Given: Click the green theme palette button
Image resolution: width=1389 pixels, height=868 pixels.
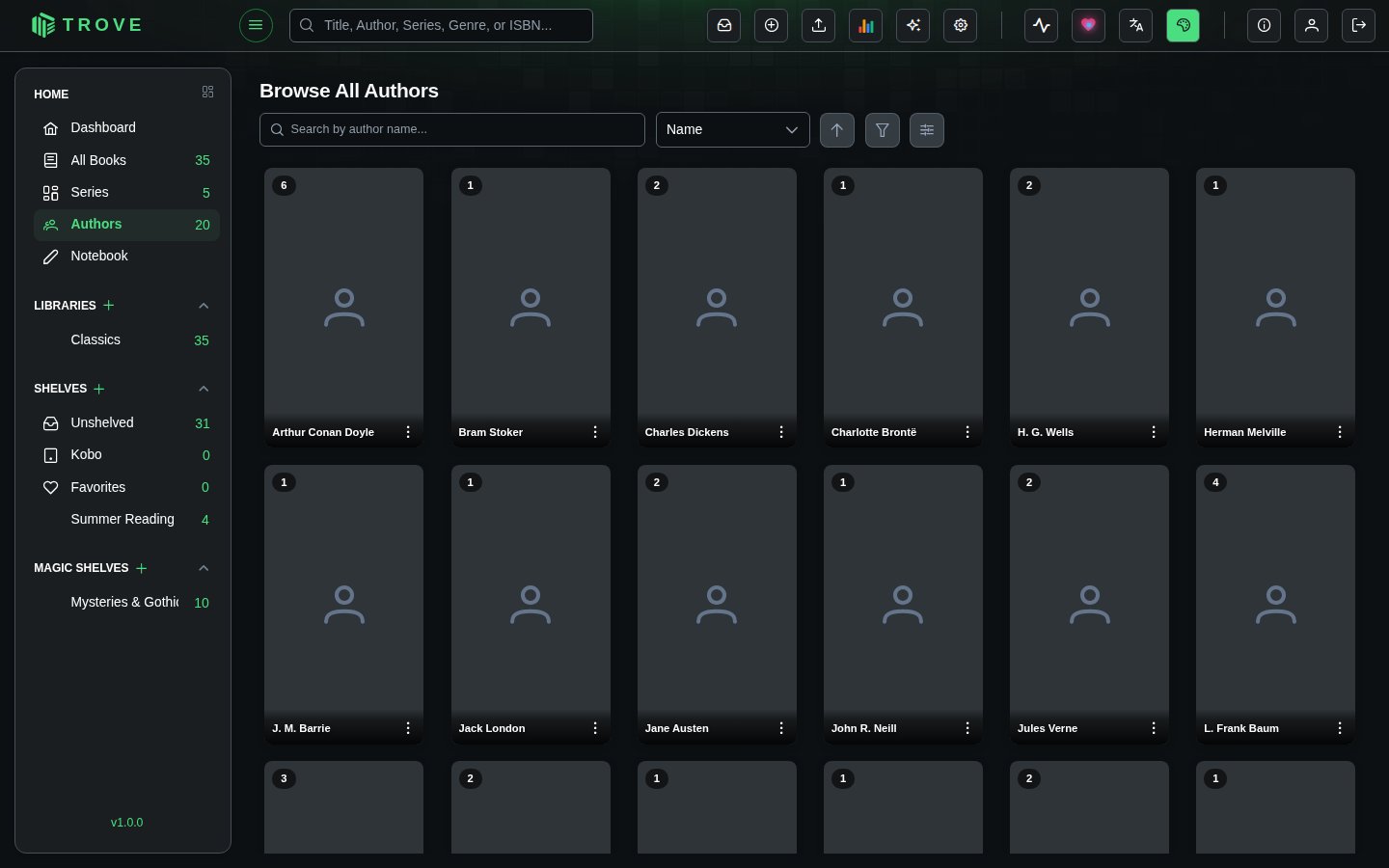Looking at the screenshot, I should [x=1184, y=25].
